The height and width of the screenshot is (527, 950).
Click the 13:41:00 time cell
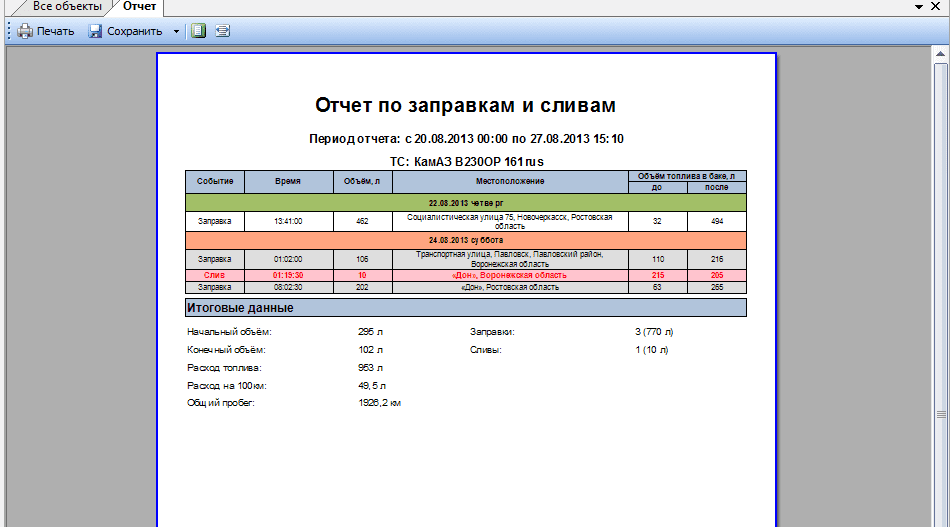tap(288, 221)
